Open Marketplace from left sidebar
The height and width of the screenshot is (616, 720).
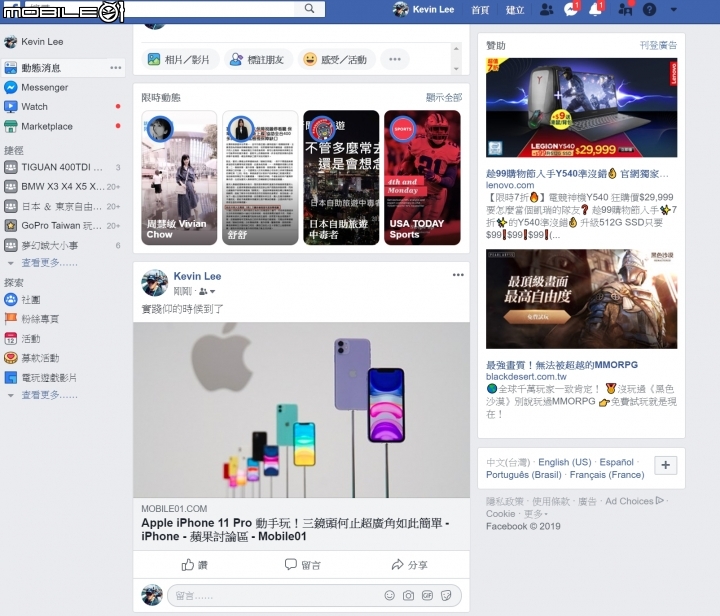[39, 126]
